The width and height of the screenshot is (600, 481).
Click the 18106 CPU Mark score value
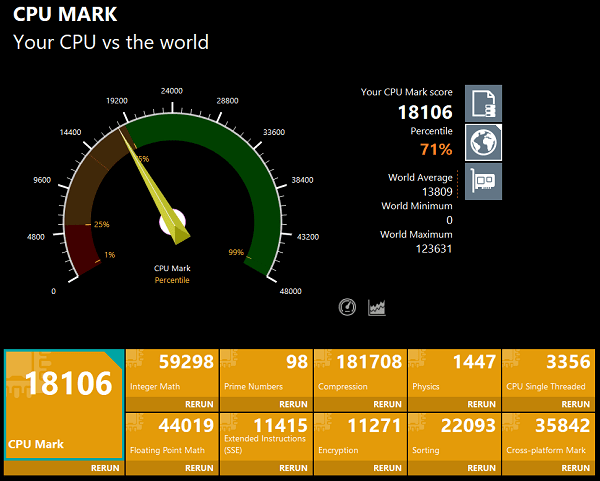point(425,112)
